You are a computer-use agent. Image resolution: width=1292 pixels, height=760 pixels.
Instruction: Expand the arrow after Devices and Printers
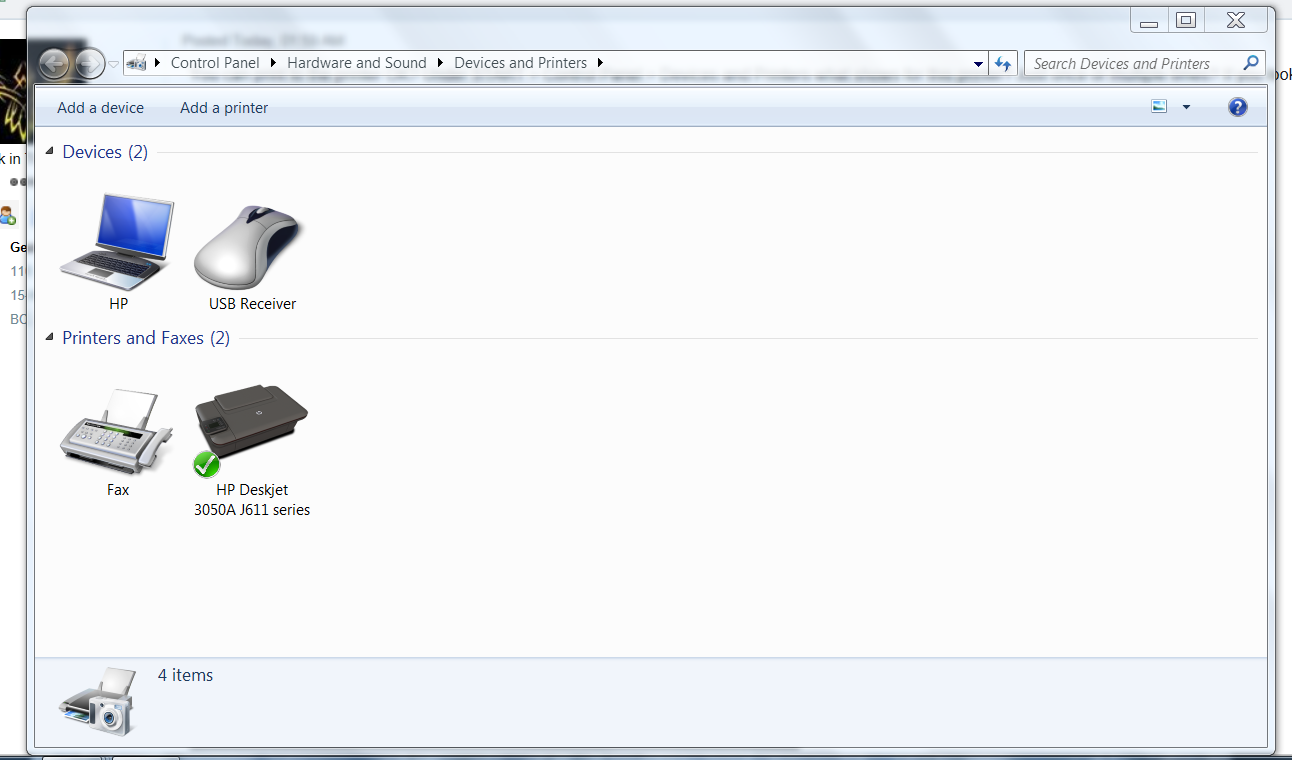(x=600, y=63)
